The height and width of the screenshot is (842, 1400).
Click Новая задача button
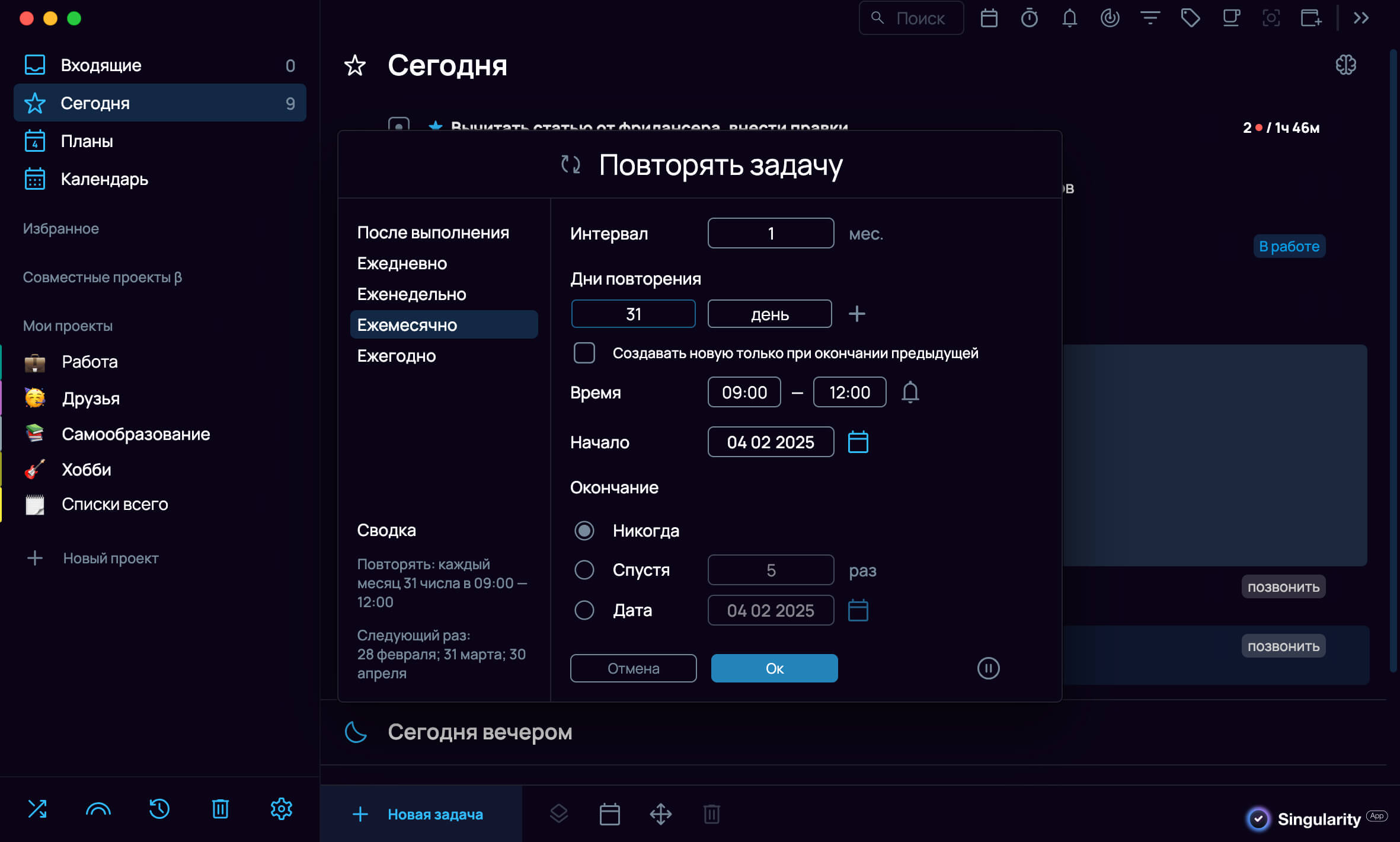click(421, 814)
